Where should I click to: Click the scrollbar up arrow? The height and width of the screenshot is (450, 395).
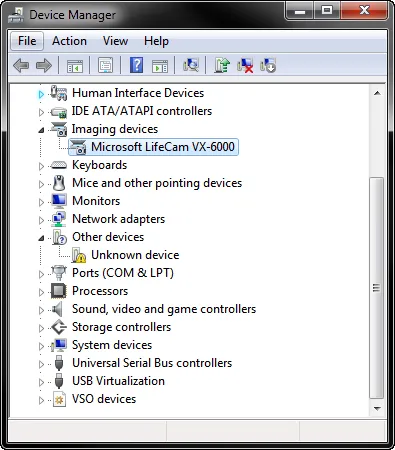tap(377, 93)
